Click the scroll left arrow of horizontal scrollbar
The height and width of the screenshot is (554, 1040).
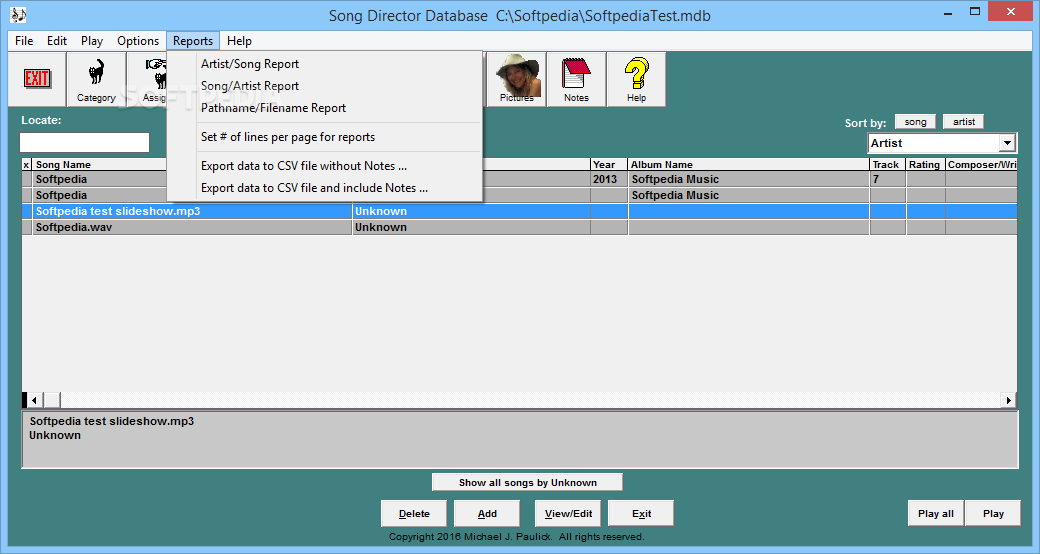coord(34,399)
